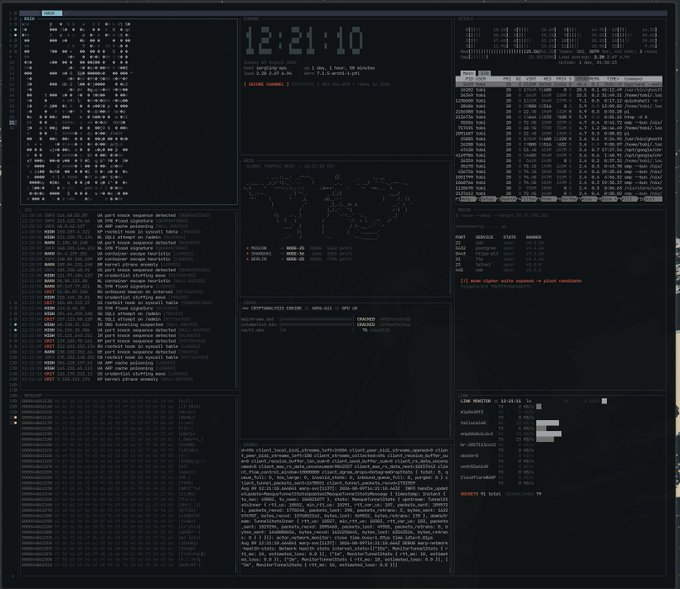
Task: Select the port 5432 postgres row
Action: 500,249
